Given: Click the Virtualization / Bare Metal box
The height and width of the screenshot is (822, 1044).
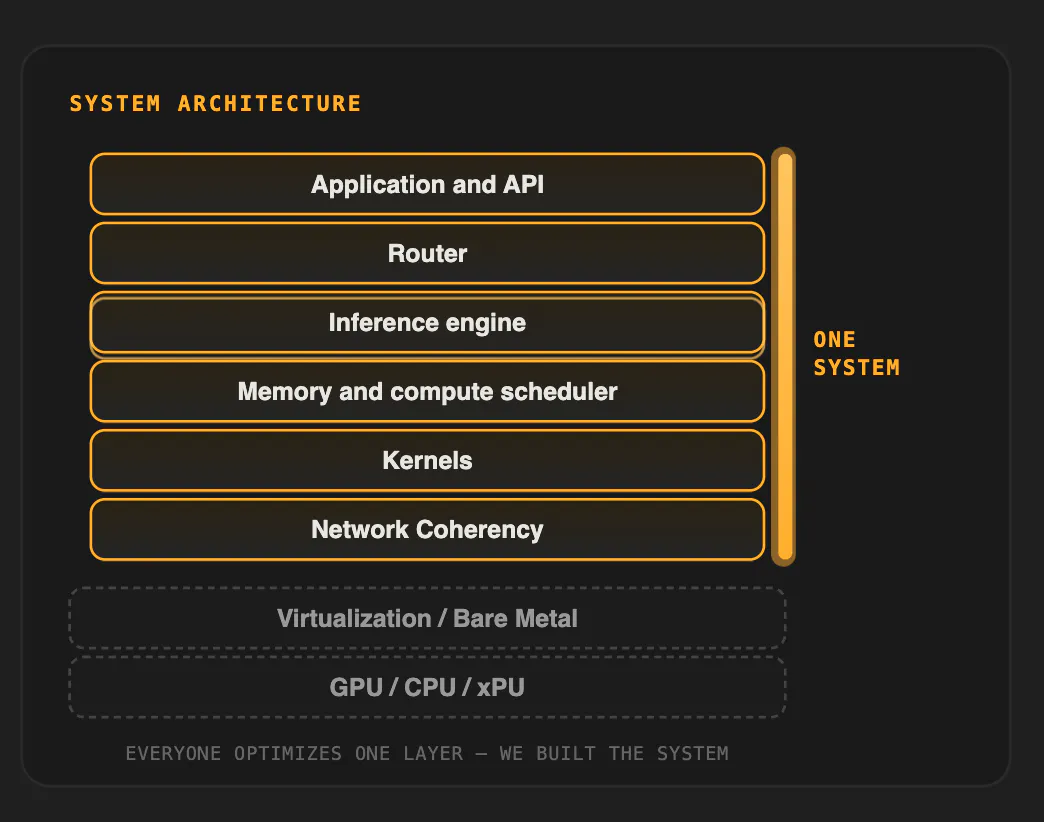Looking at the screenshot, I should [427, 618].
